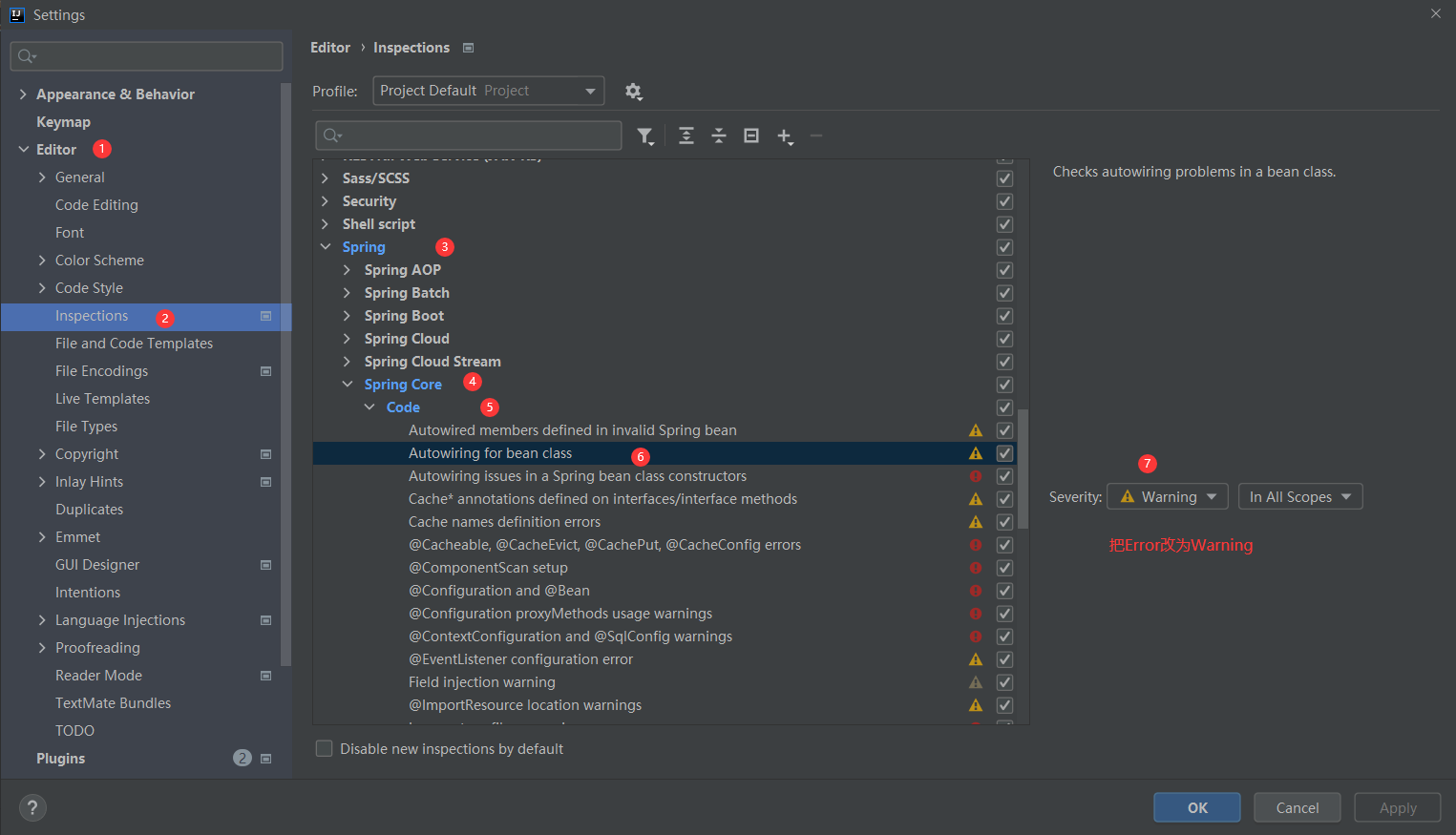Image resolution: width=1456 pixels, height=835 pixels.
Task: Click project-level icon on Plugins row
Action: click(266, 759)
